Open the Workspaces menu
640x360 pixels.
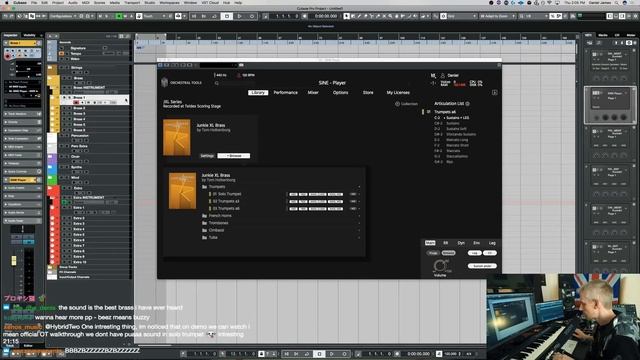pos(169,2)
